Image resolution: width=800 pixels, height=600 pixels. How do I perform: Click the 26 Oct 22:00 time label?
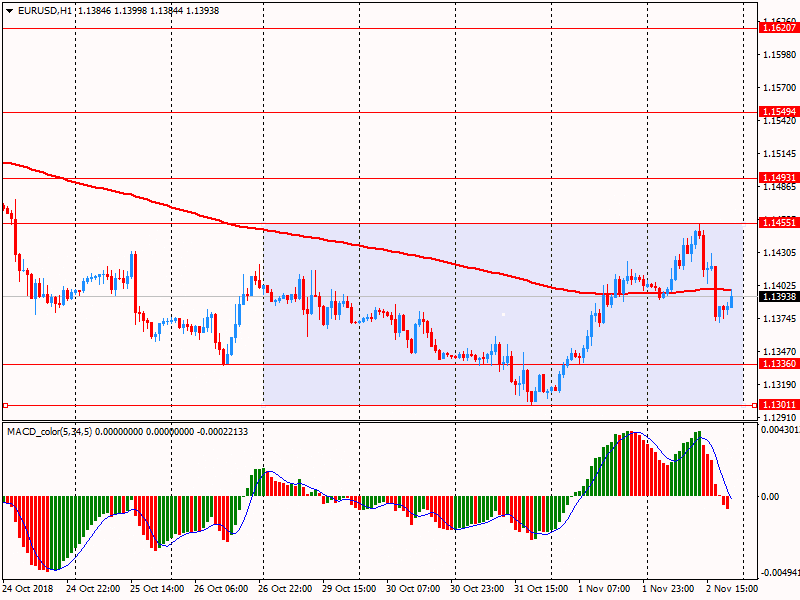(285, 588)
